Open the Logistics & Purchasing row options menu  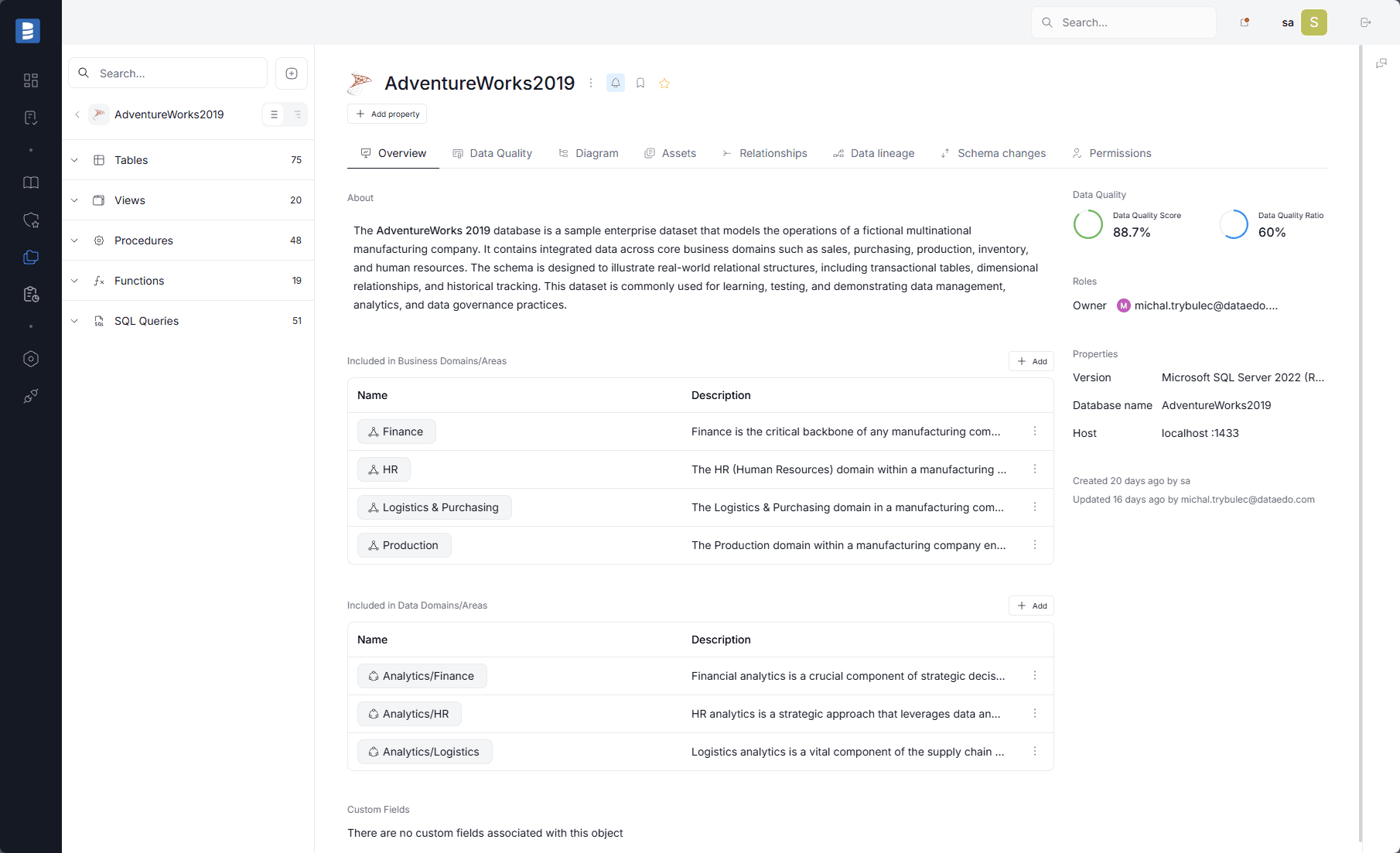(x=1035, y=507)
